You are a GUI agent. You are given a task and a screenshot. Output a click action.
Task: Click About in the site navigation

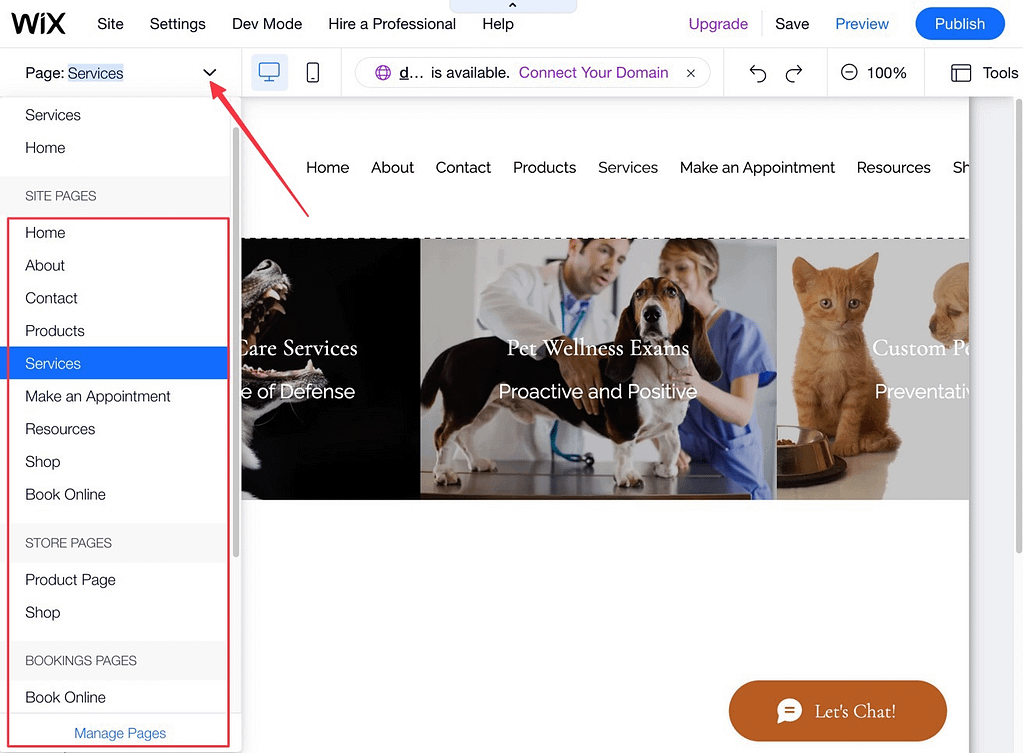click(392, 168)
